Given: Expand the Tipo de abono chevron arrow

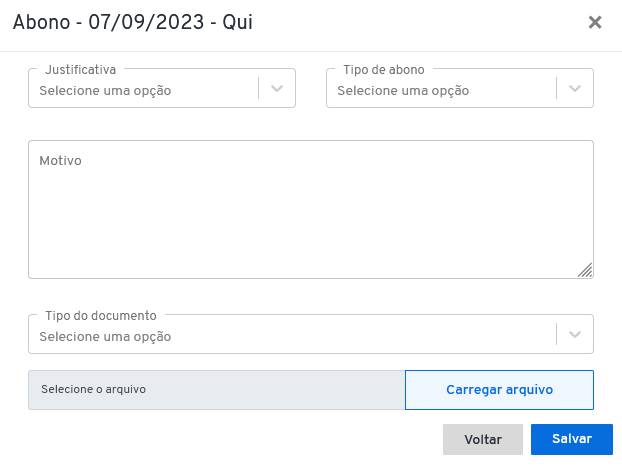Looking at the screenshot, I should coord(575,88).
